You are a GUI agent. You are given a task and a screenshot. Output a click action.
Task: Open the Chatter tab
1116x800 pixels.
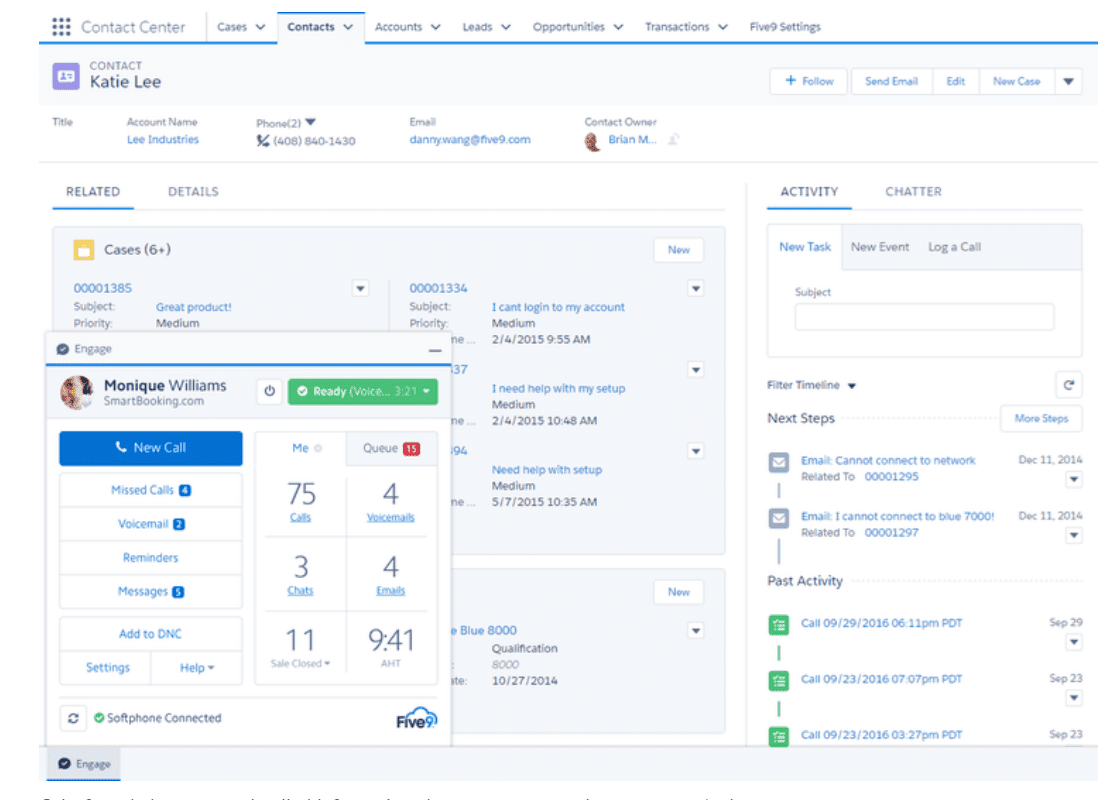click(912, 191)
